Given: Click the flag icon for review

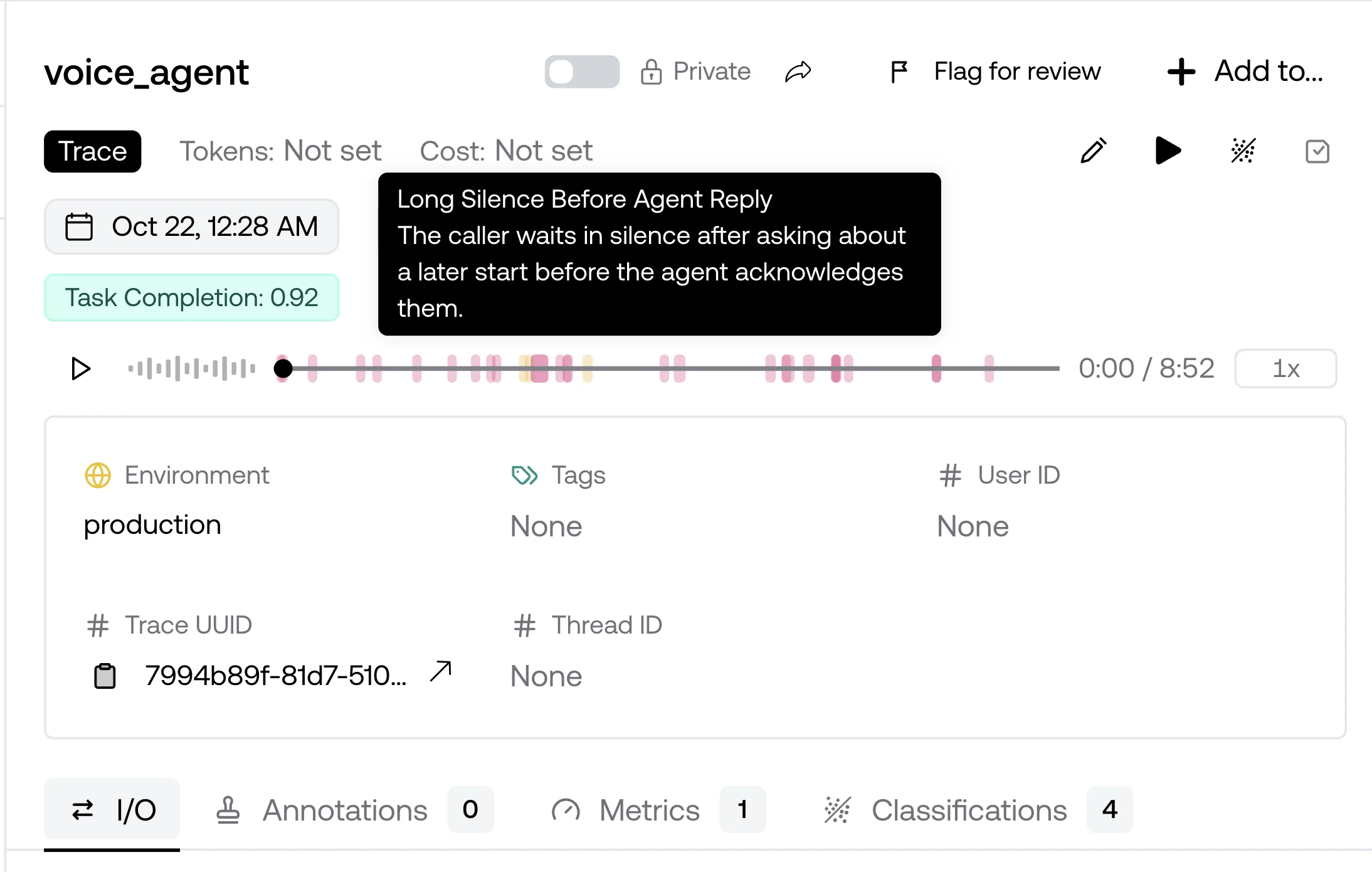Looking at the screenshot, I should (x=899, y=72).
